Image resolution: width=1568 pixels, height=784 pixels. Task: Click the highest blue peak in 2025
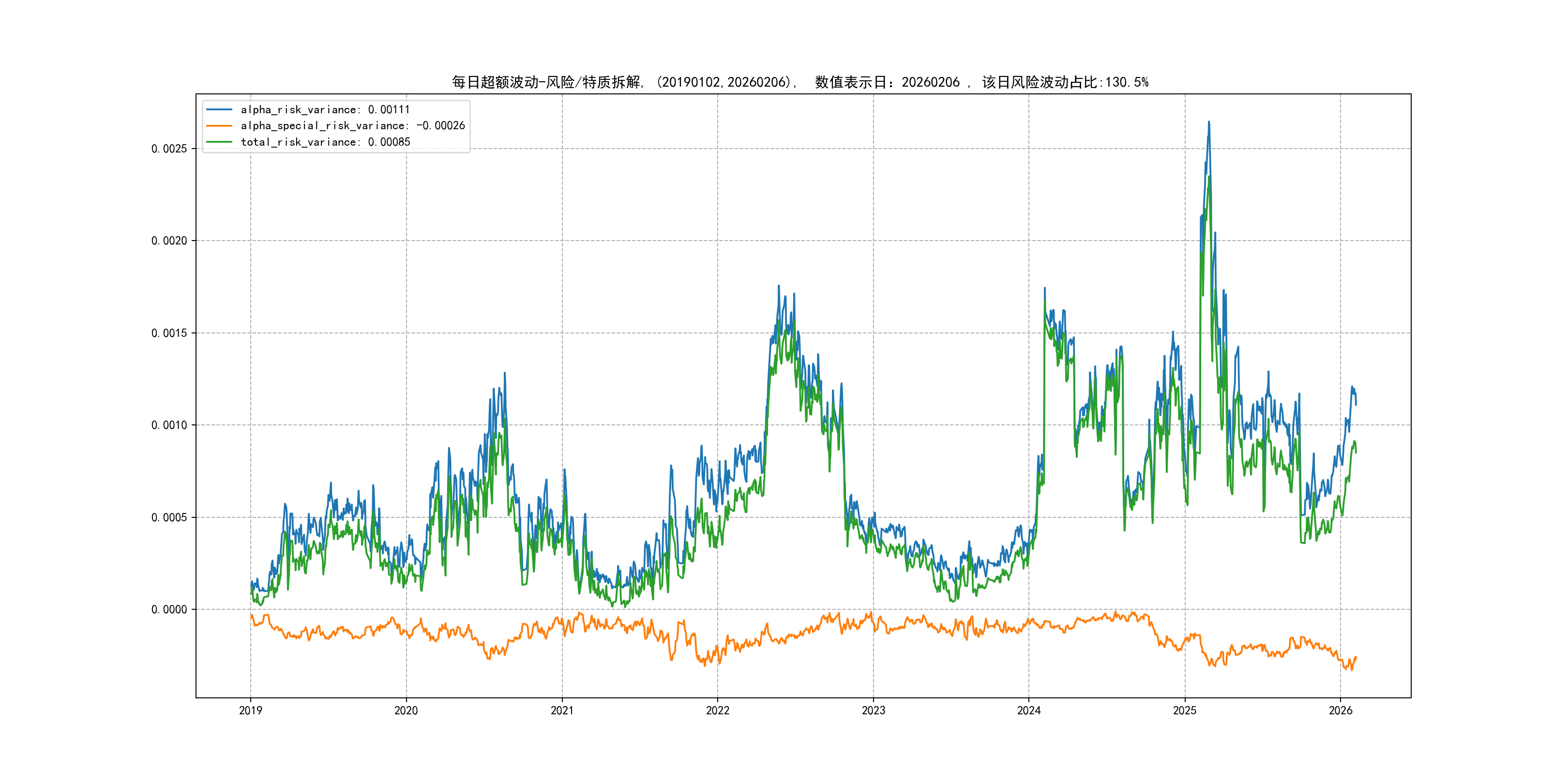[x=1209, y=123]
